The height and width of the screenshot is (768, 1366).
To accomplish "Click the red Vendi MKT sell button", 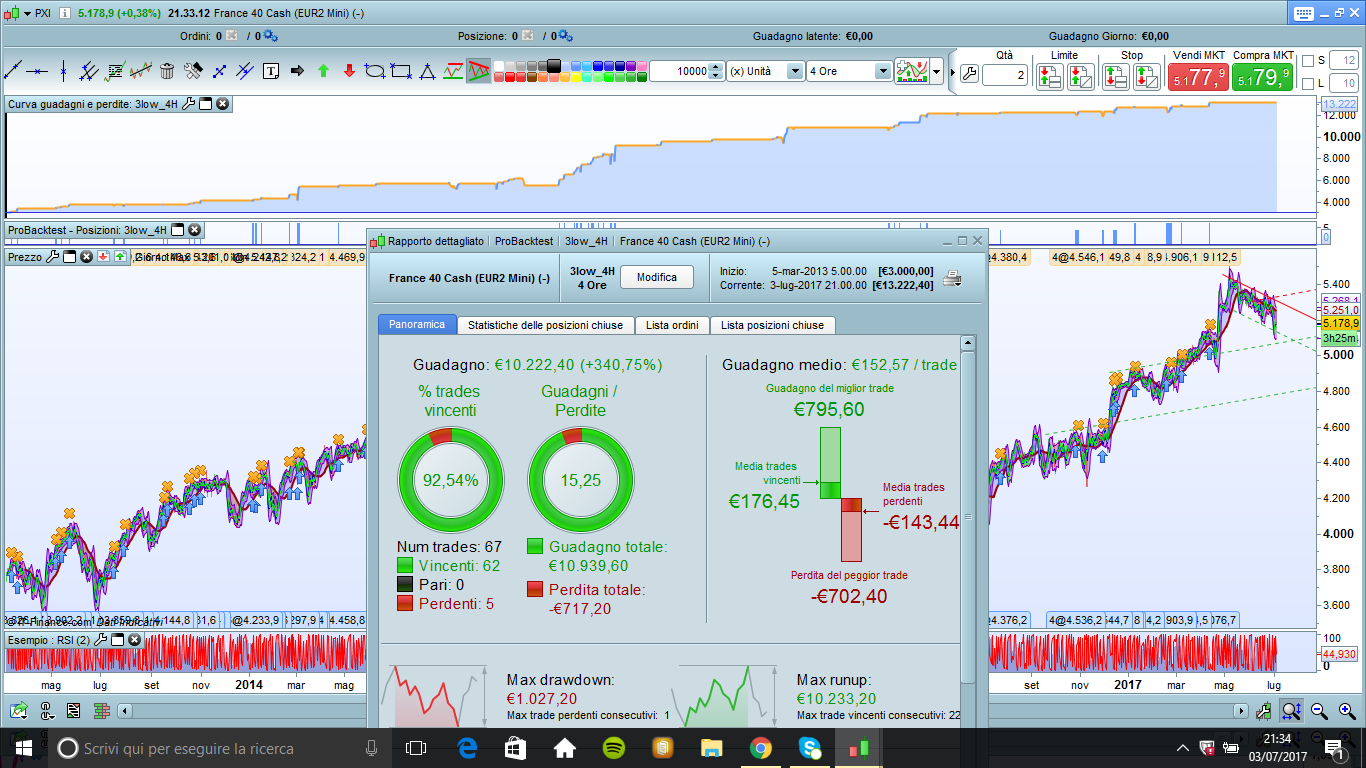I will (x=1197, y=76).
